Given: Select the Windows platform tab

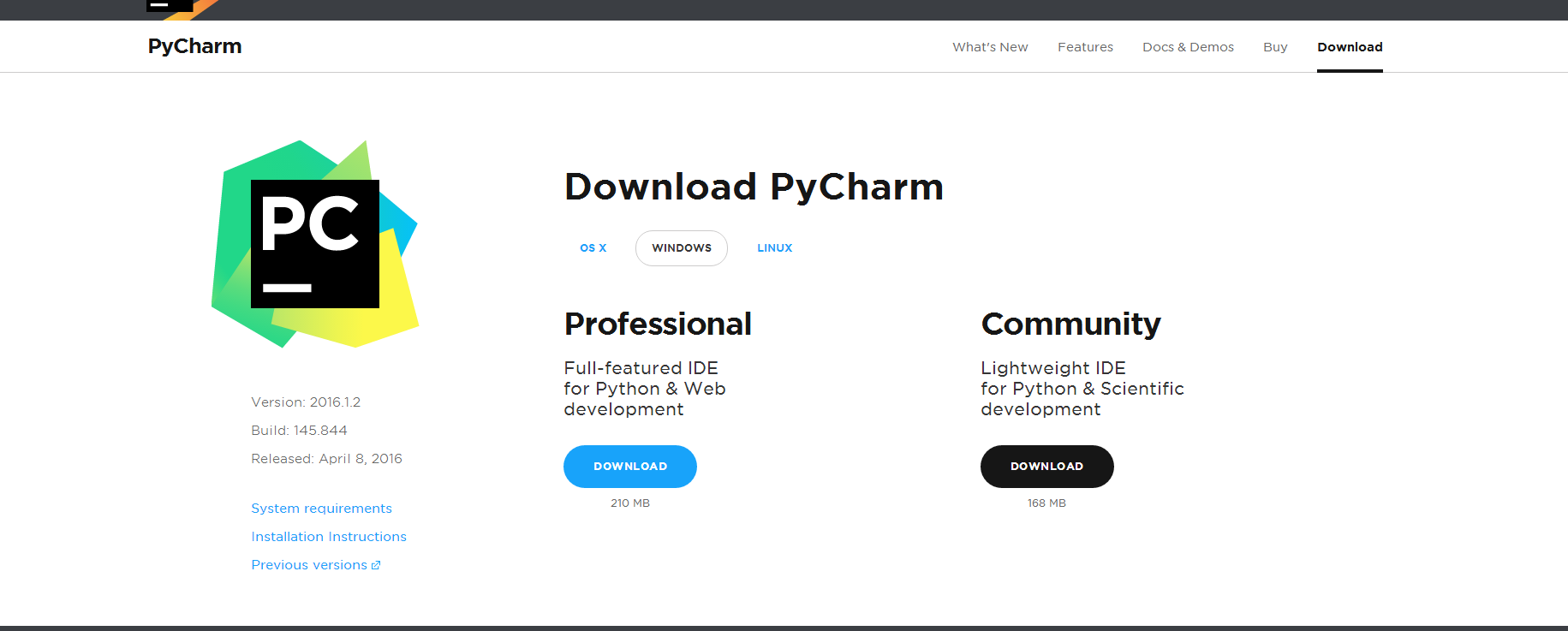Looking at the screenshot, I should point(682,248).
